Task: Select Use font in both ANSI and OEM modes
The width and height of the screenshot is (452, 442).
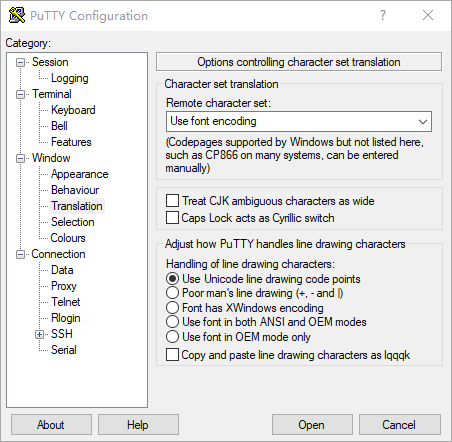Action: pos(172,322)
